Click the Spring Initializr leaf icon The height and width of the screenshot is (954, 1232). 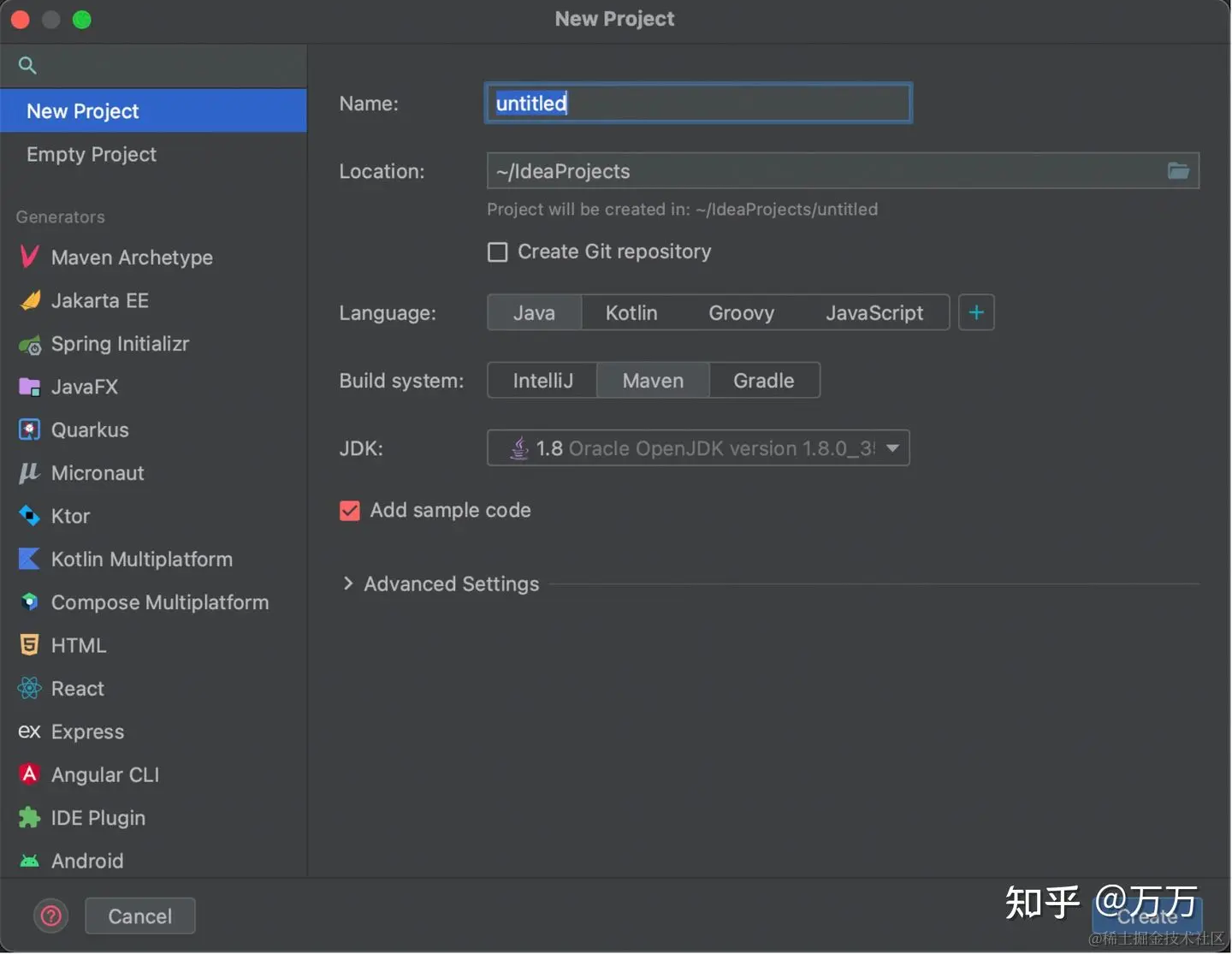pyautogui.click(x=30, y=344)
